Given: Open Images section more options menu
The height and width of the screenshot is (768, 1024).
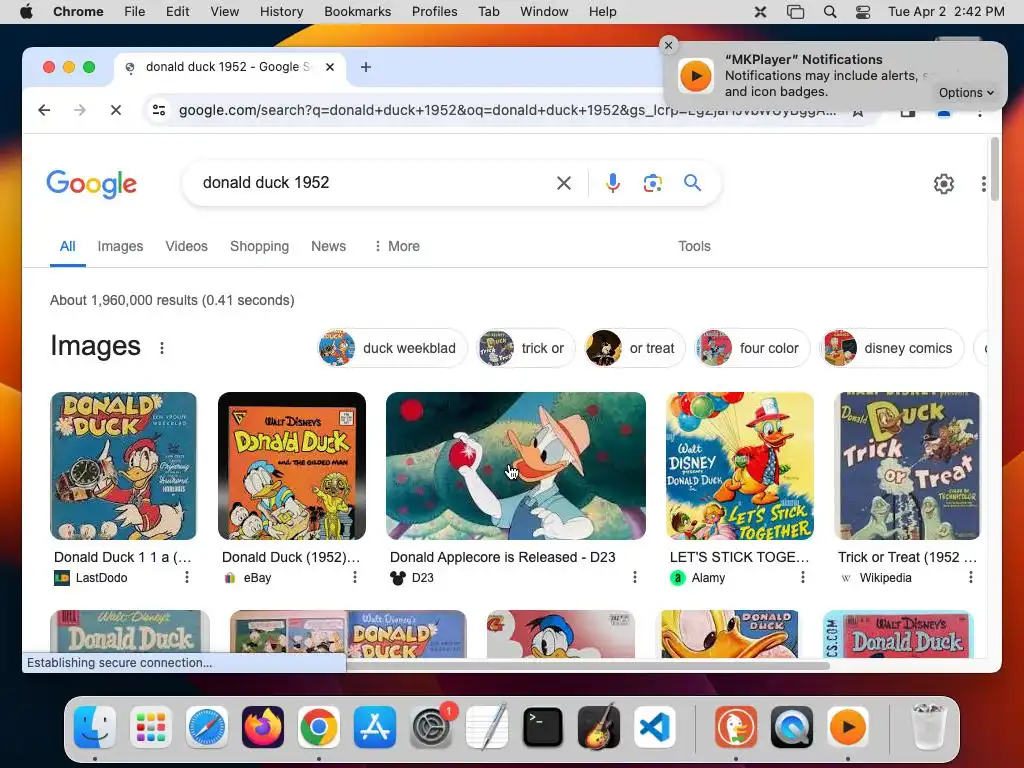Looking at the screenshot, I should 162,348.
